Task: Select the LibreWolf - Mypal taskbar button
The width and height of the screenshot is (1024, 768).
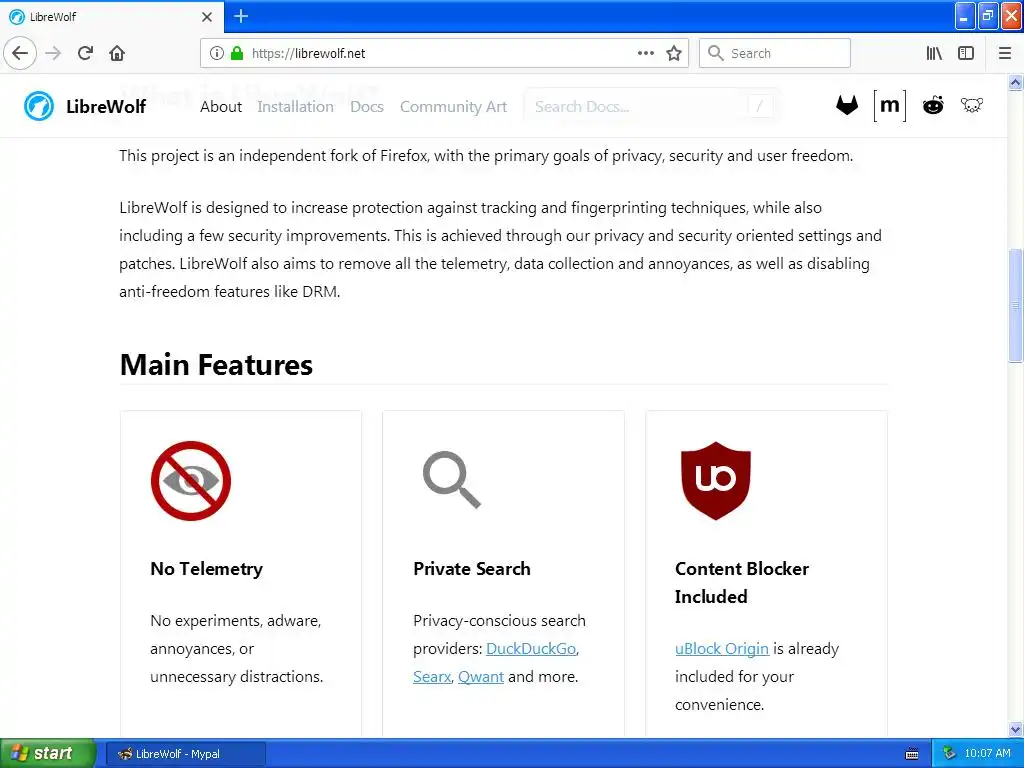Action: 186,754
